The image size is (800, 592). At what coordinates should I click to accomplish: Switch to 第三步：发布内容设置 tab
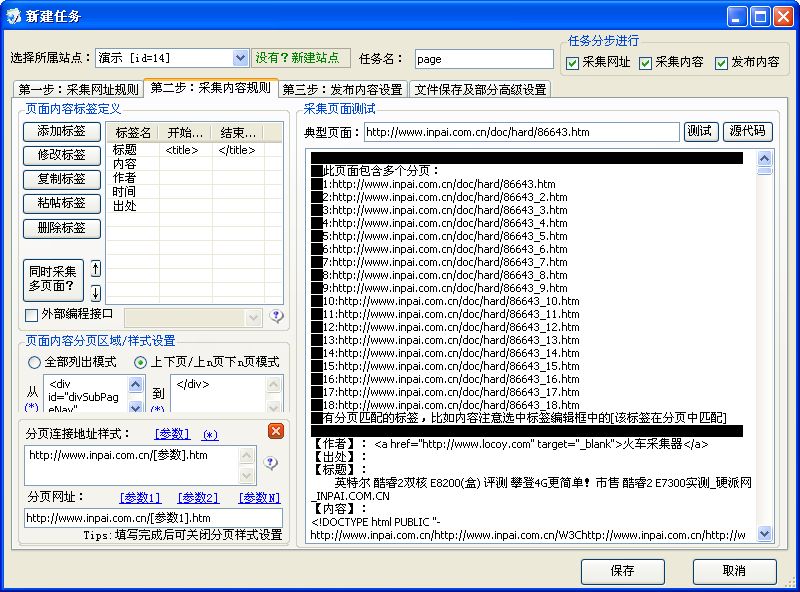tap(342, 89)
